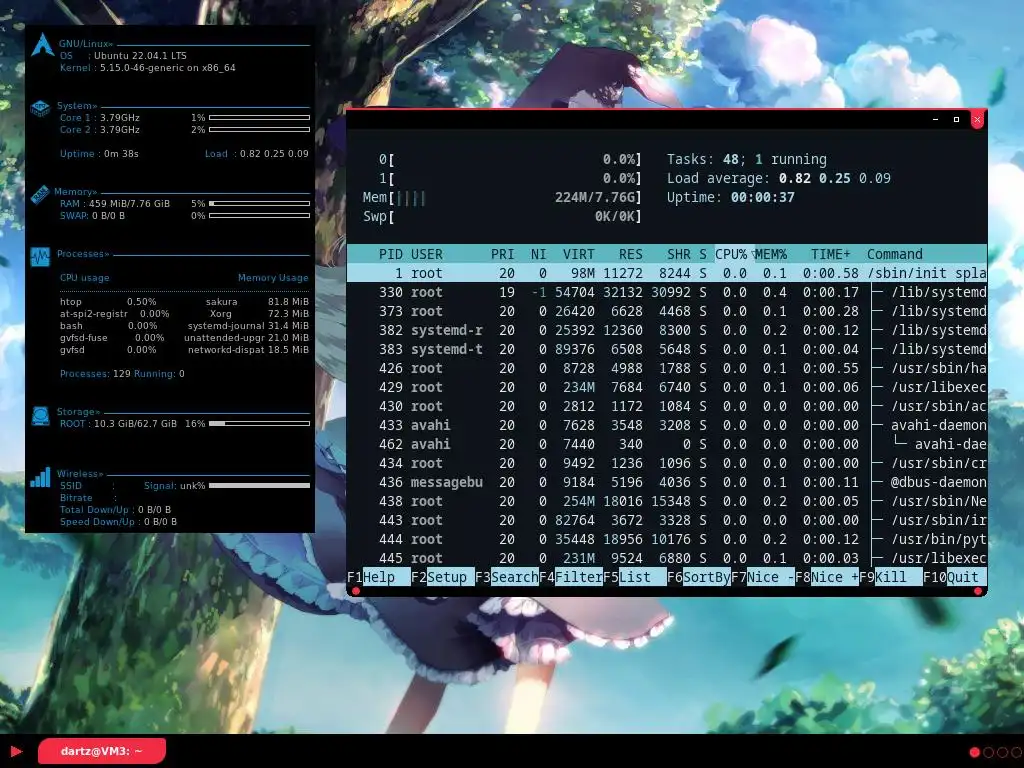The image size is (1024, 768).
Task: Switch to the third workspace indicator dot
Action: coord(1002,752)
